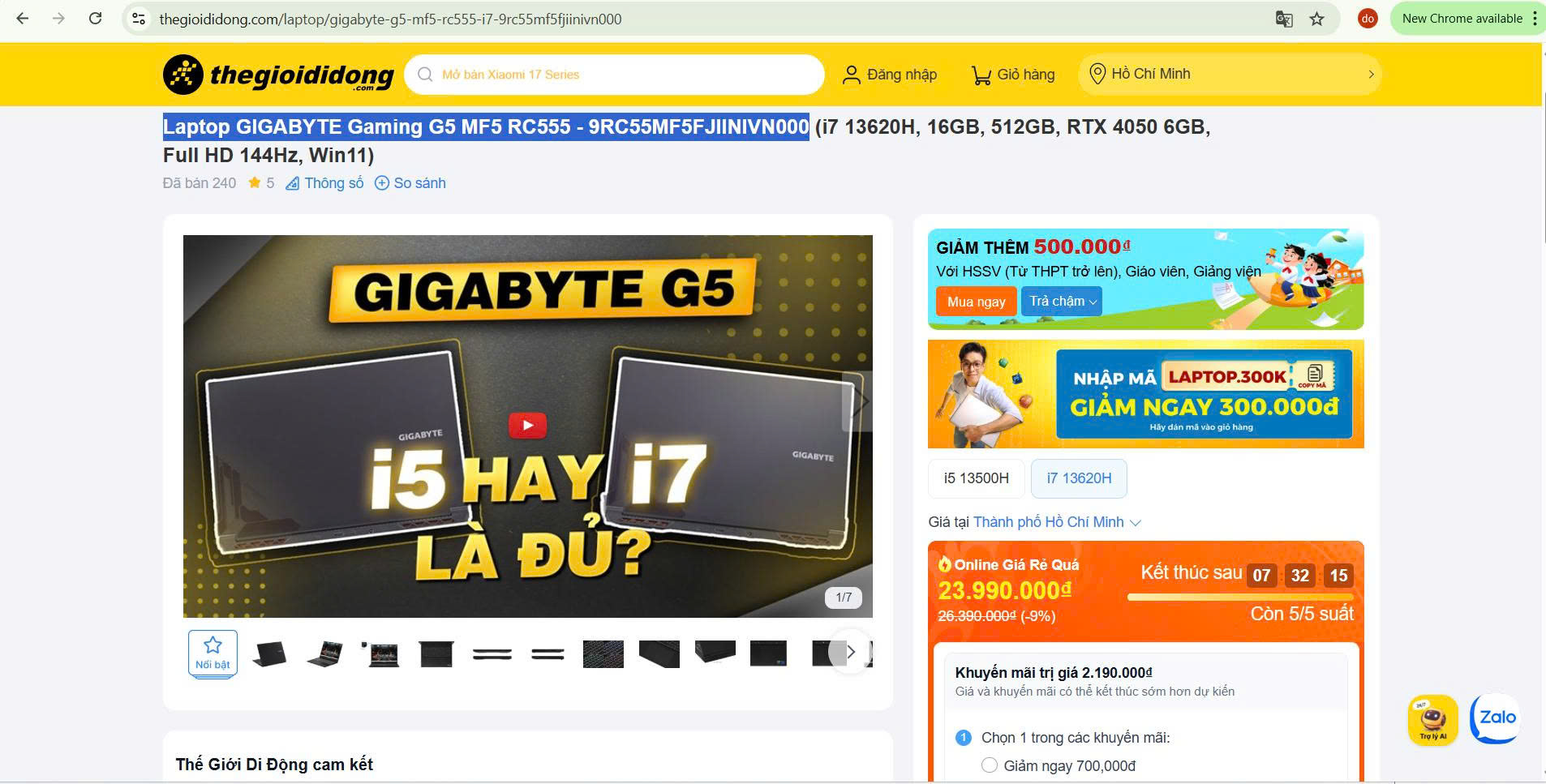
Task: Click the thegioididong logo icon
Action: 183,75
